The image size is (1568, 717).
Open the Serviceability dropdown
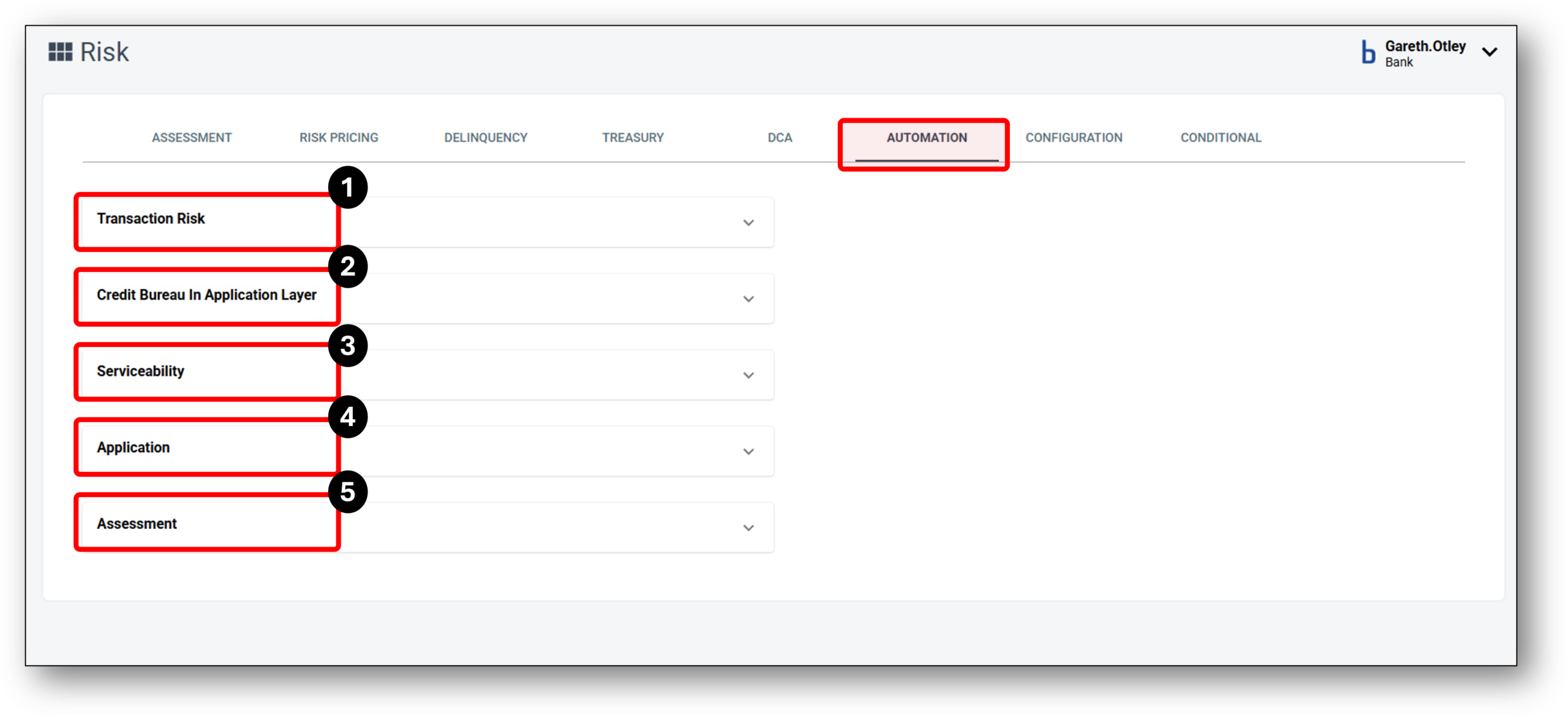748,374
